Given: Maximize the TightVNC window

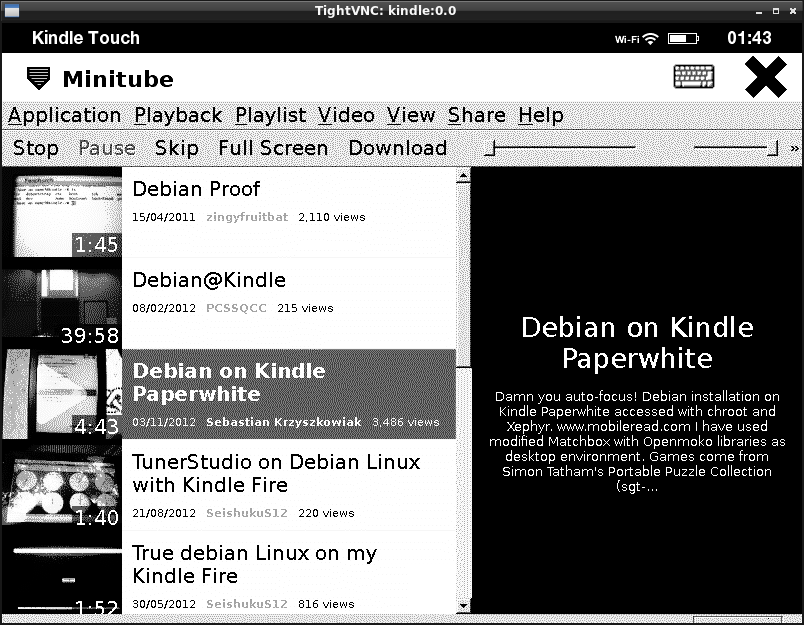Looking at the screenshot, I should (776, 11).
